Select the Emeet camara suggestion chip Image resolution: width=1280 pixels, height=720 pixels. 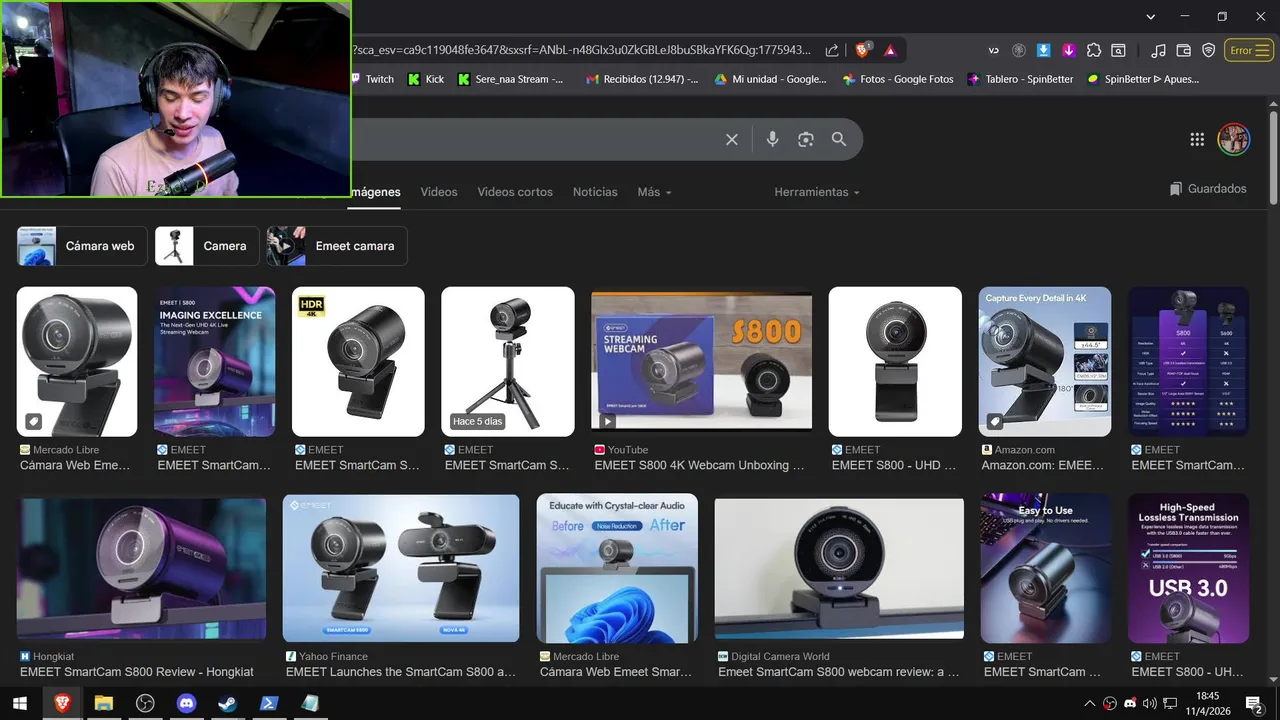coord(337,246)
